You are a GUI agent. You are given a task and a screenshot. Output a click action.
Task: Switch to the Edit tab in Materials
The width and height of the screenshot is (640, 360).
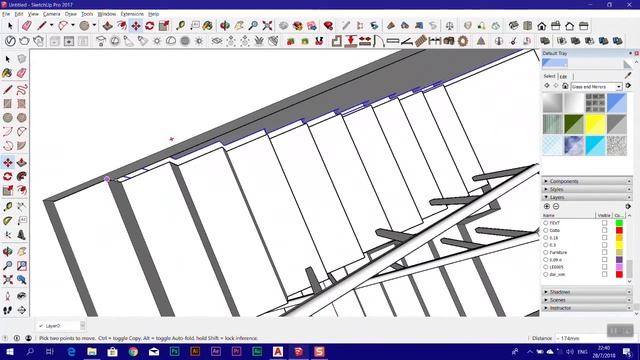pos(564,76)
